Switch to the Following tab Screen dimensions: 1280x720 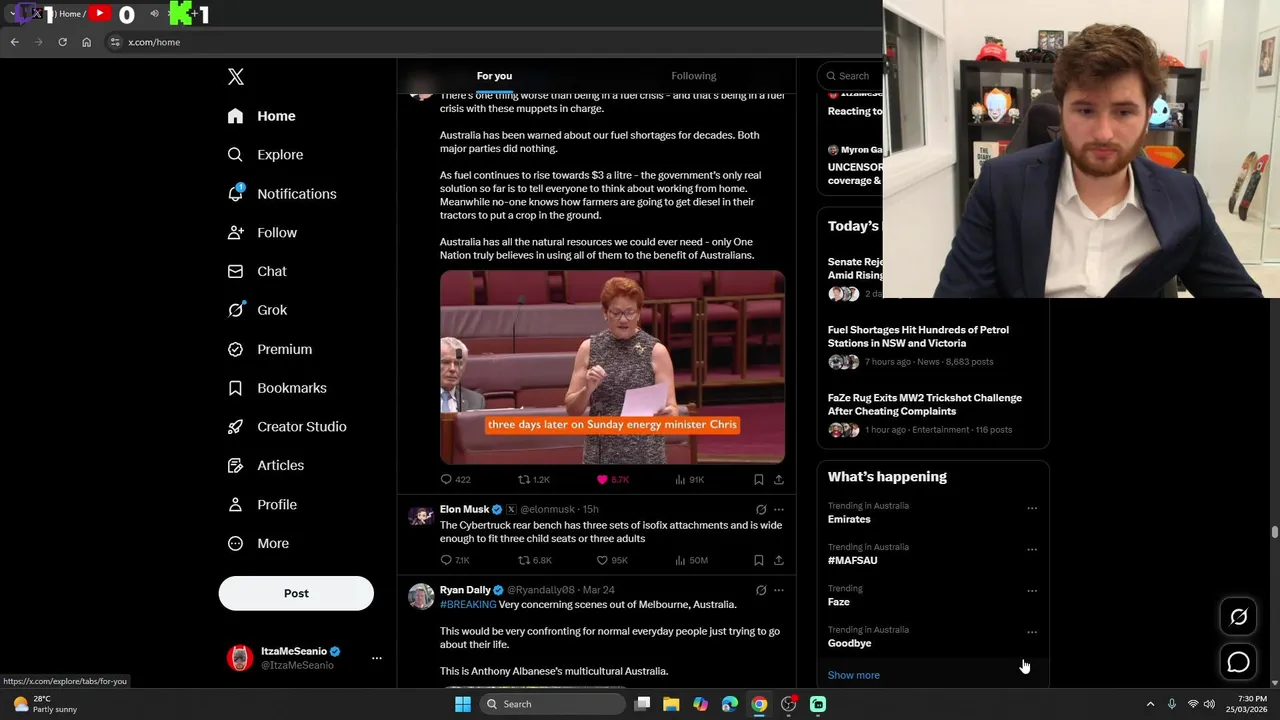click(x=693, y=76)
